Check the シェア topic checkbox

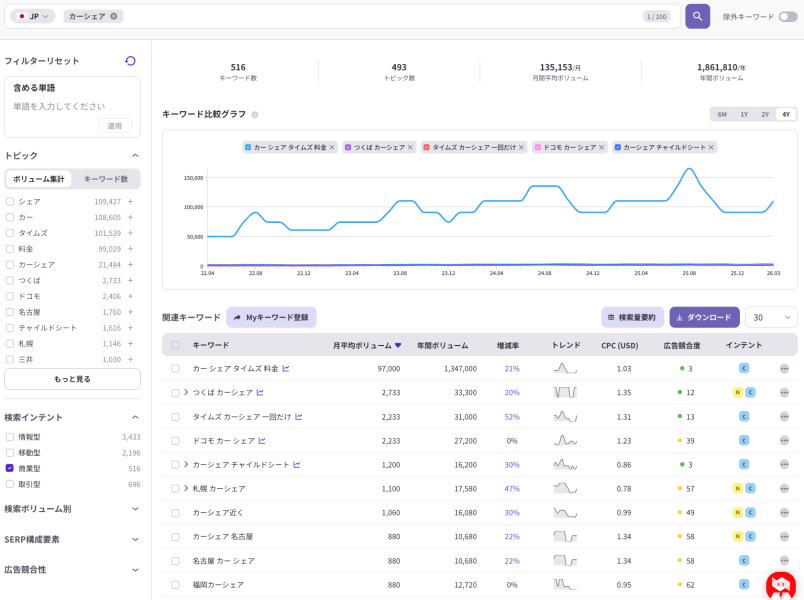point(10,202)
